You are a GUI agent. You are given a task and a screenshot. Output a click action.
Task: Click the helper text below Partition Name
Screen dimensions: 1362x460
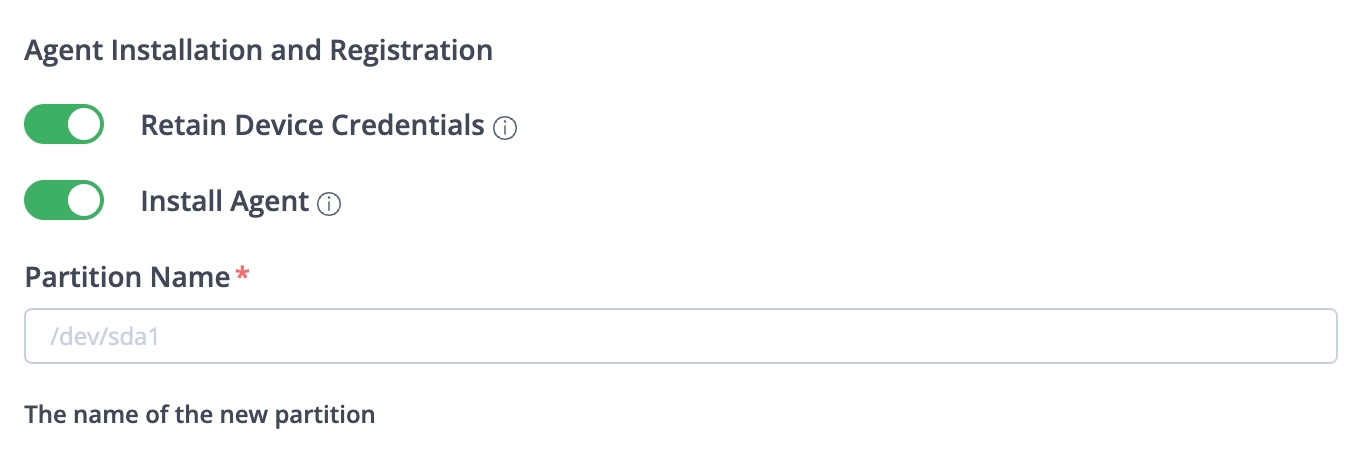pyautogui.click(x=199, y=414)
